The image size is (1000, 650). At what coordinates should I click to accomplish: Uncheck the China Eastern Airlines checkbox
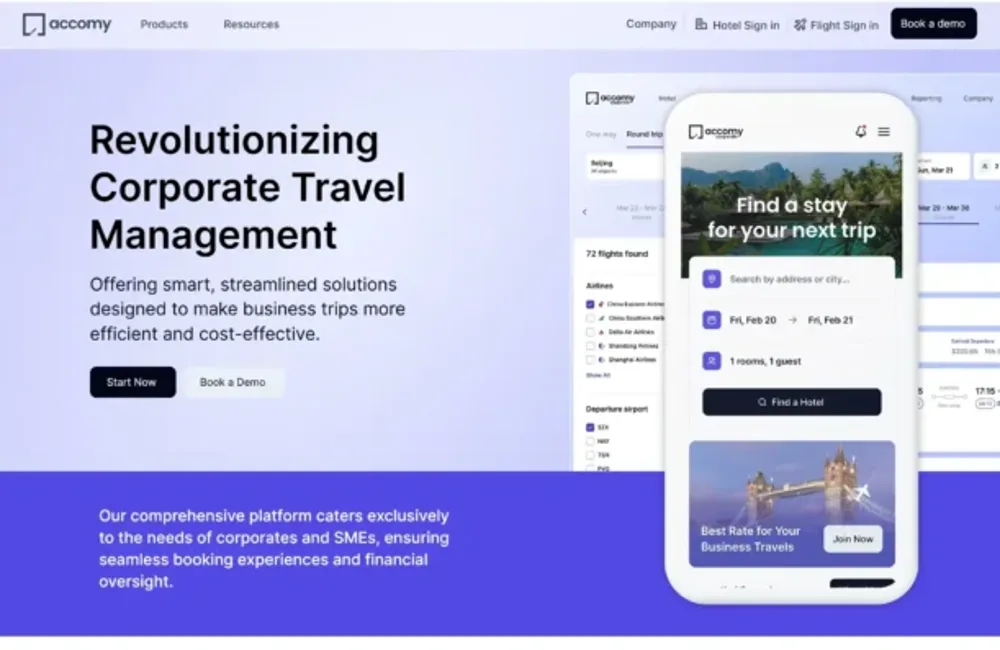point(590,304)
